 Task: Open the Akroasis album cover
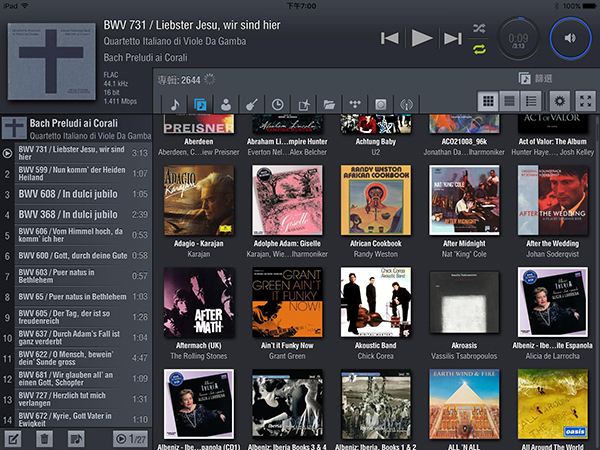464,302
